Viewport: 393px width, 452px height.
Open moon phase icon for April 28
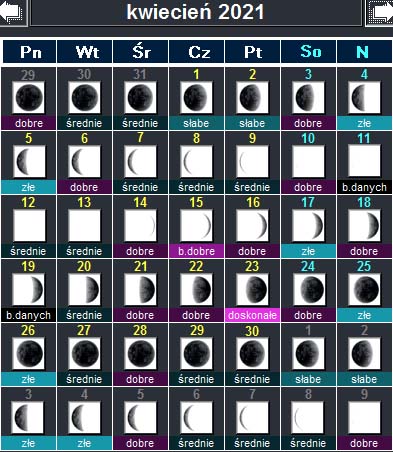(140, 354)
